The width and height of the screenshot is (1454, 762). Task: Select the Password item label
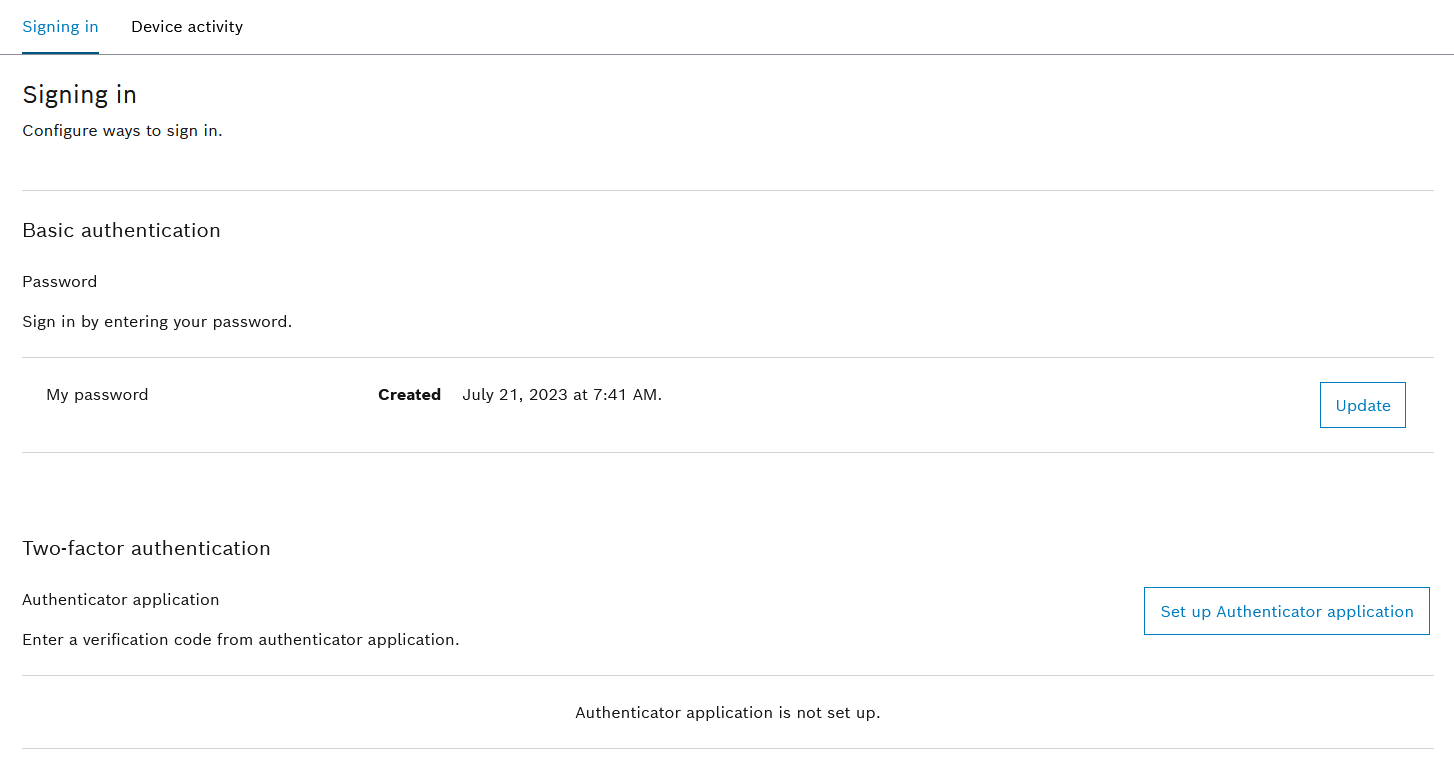pos(59,281)
